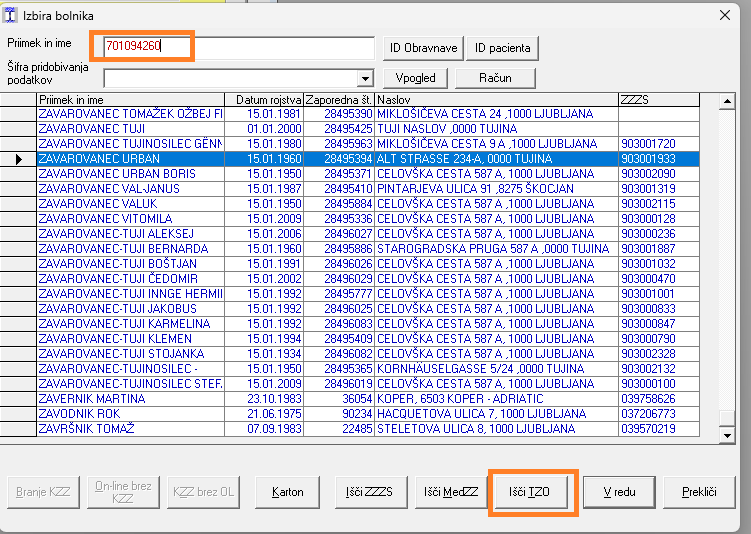The image size is (751, 534).
Task: Click the ZZZS column header
Action: (659, 100)
